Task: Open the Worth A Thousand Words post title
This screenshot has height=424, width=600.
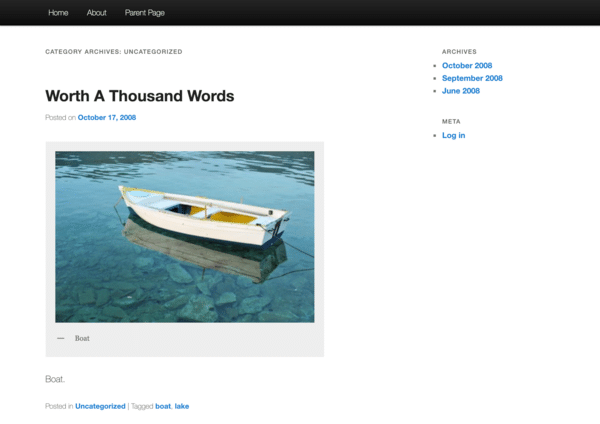Action: click(140, 96)
